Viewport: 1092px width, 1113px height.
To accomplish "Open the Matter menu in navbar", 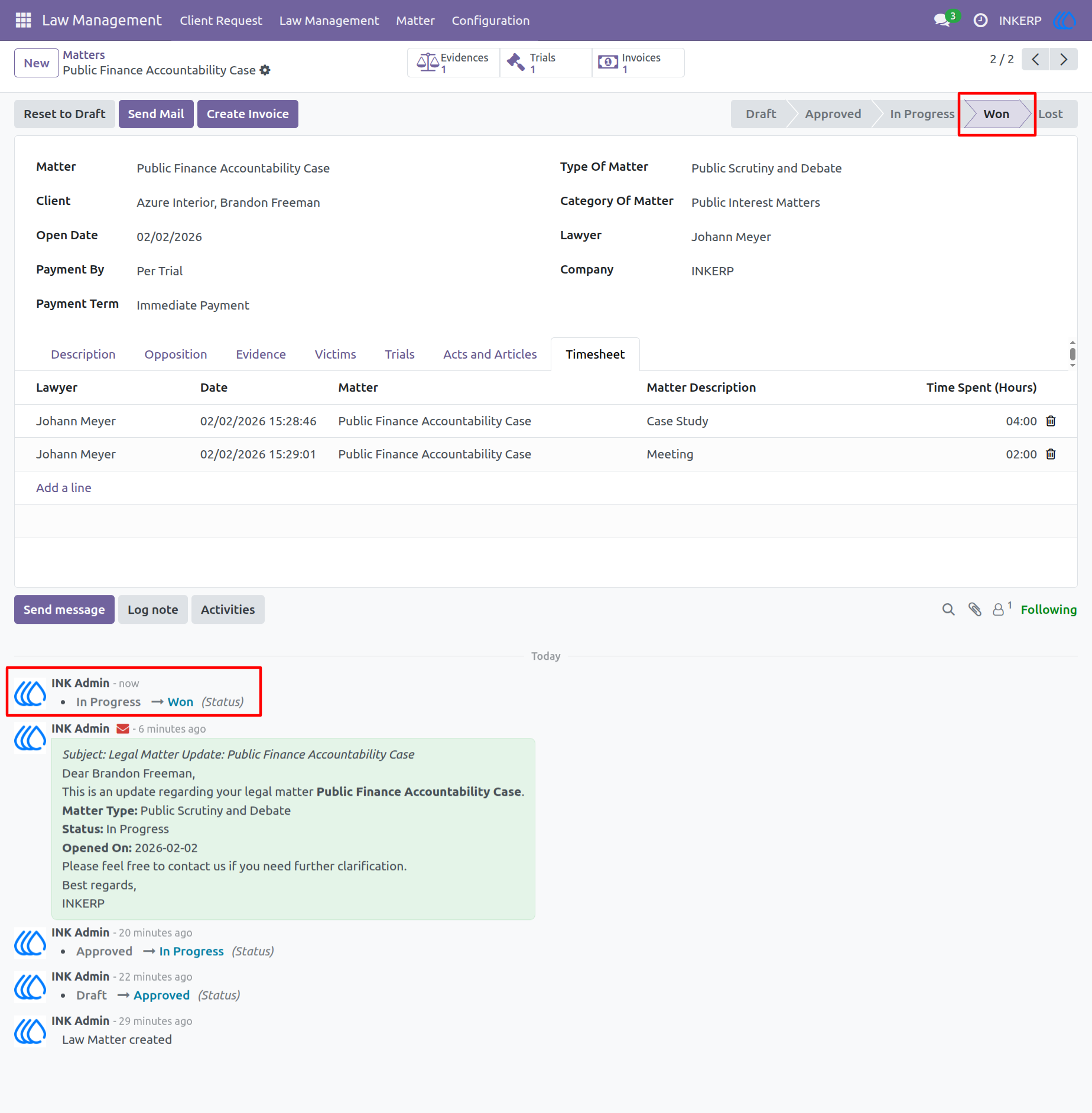I will (415, 20).
